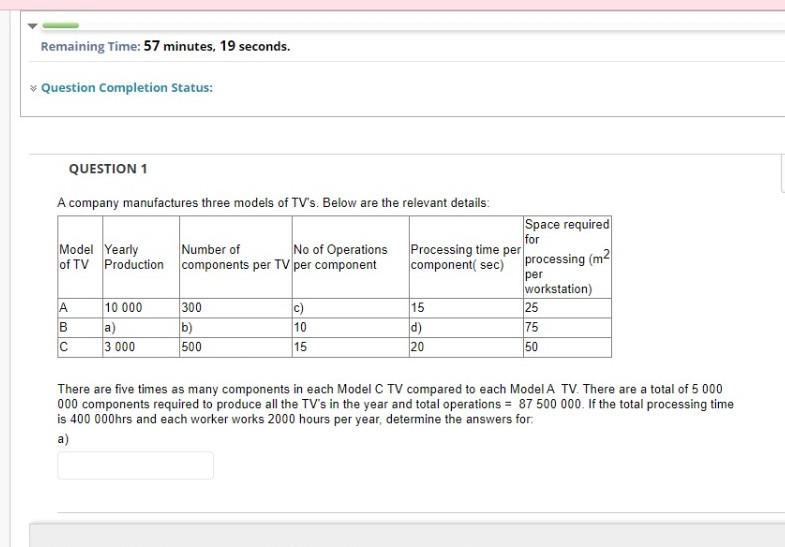The image size is (785, 547).
Task: Click 'Space required for processing' header
Action: (x=567, y=257)
